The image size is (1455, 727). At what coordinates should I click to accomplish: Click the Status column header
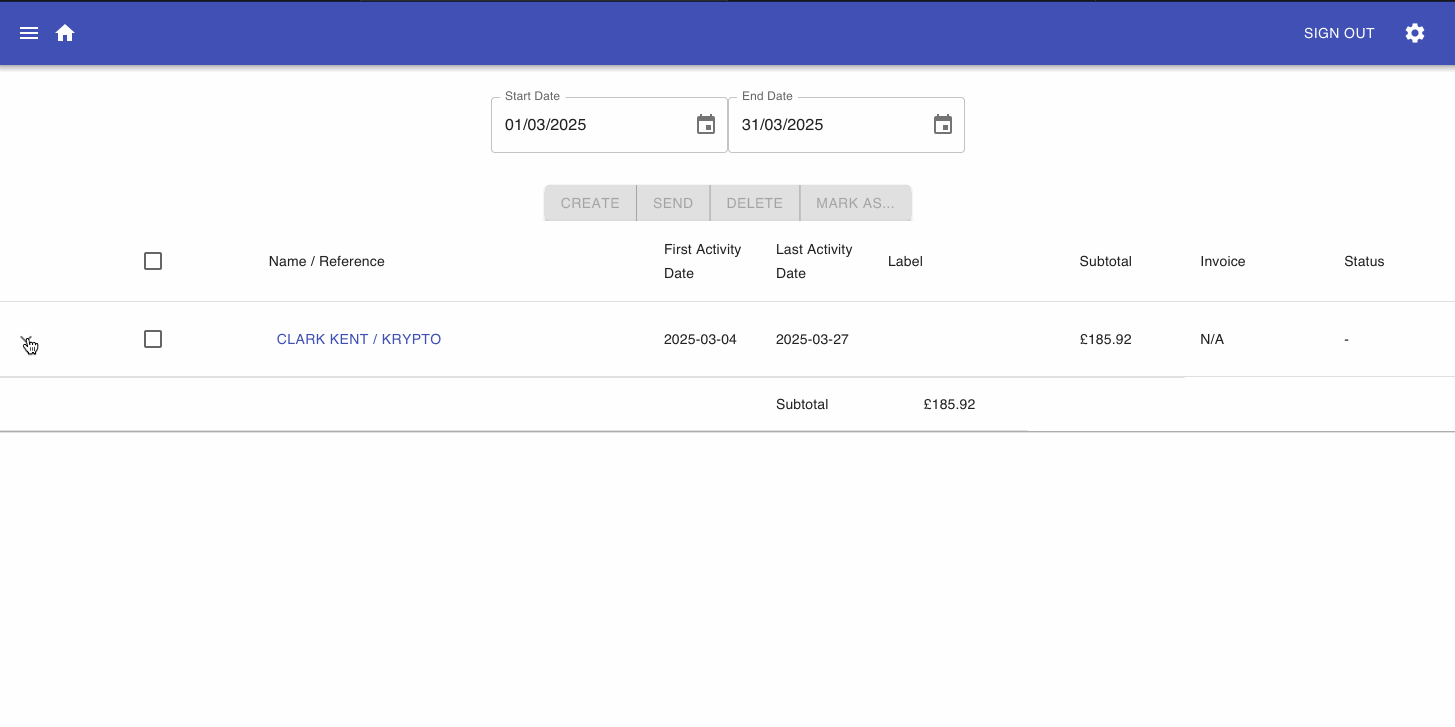pos(1364,261)
